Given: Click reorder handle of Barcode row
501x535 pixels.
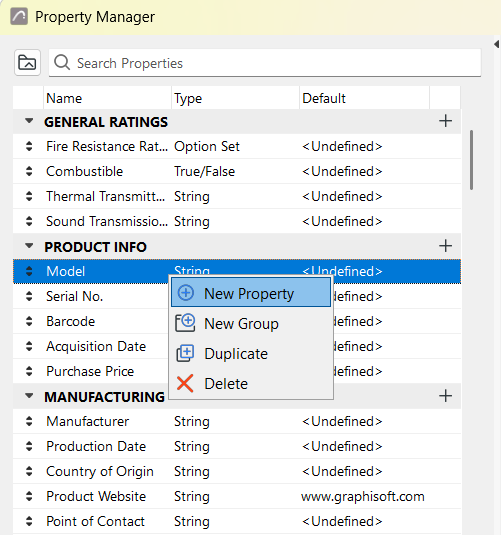Looking at the screenshot, I should pyautogui.click(x=29, y=321).
